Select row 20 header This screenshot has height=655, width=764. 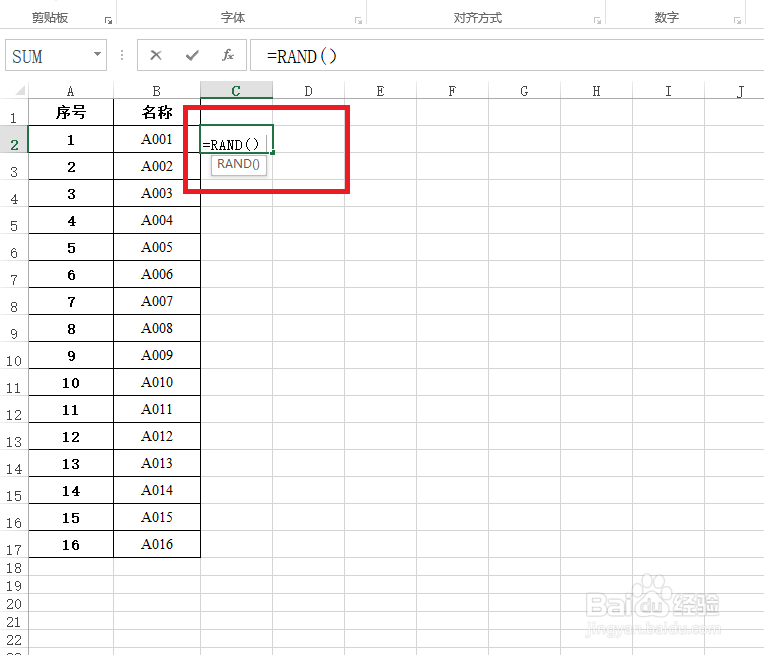pos(14,603)
